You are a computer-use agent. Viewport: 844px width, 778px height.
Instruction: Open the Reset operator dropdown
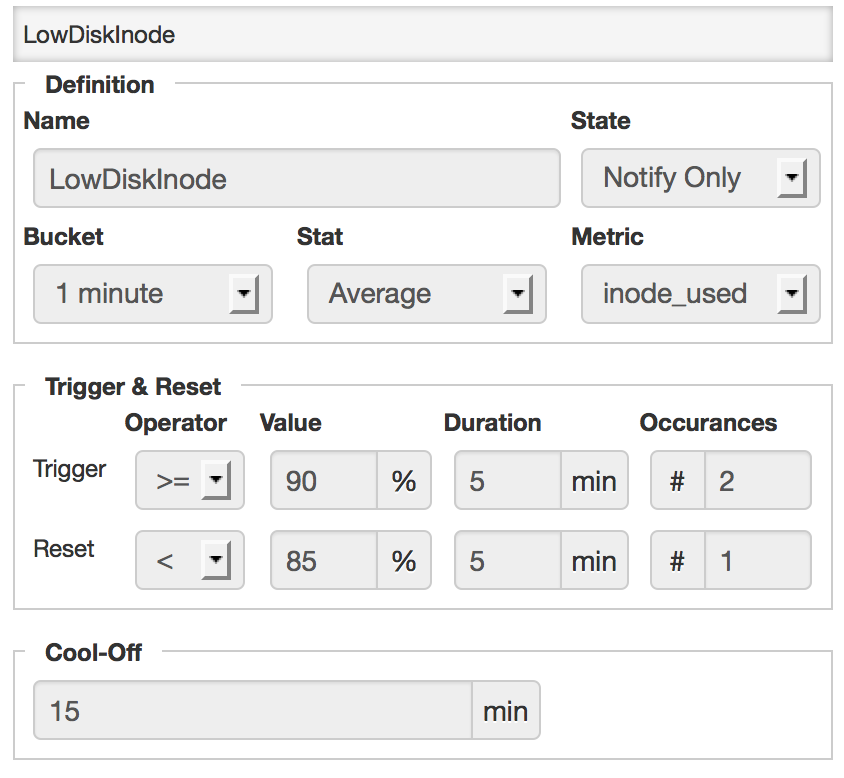pyautogui.click(x=189, y=561)
